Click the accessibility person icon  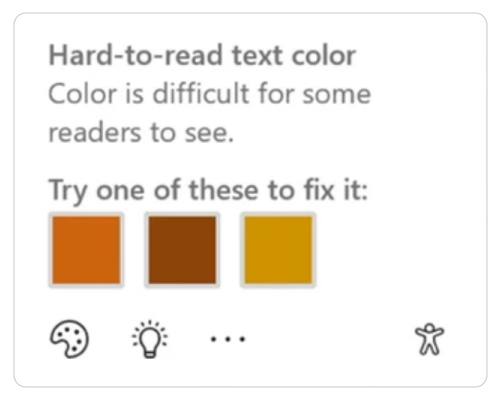coord(429,339)
